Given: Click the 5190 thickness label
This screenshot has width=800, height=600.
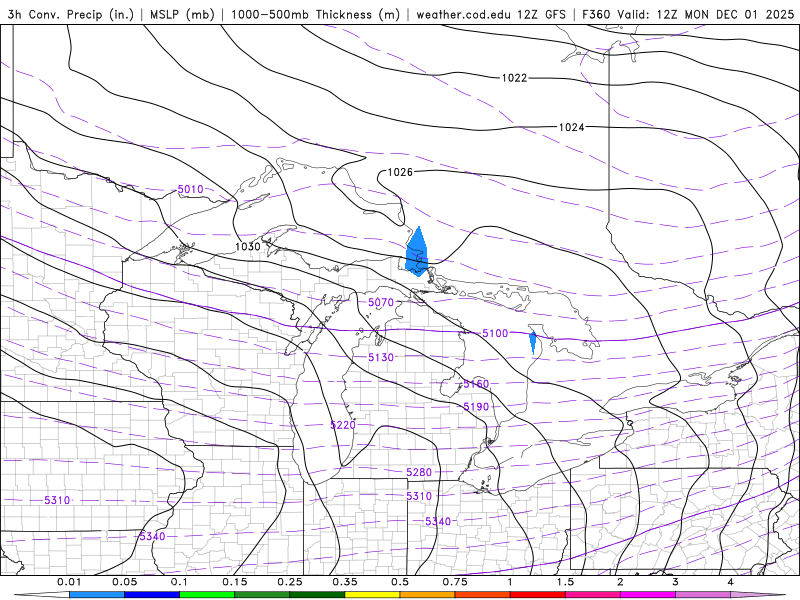Looking at the screenshot, I should pyautogui.click(x=476, y=407).
